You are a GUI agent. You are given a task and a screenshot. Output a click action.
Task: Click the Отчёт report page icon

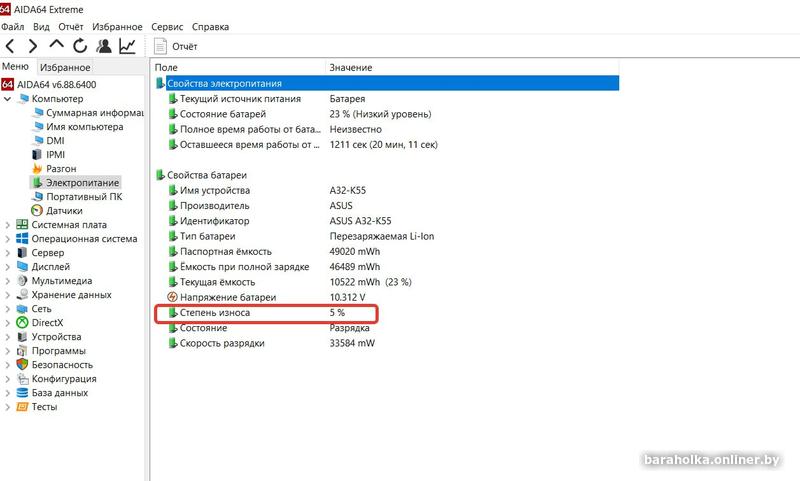(x=160, y=46)
